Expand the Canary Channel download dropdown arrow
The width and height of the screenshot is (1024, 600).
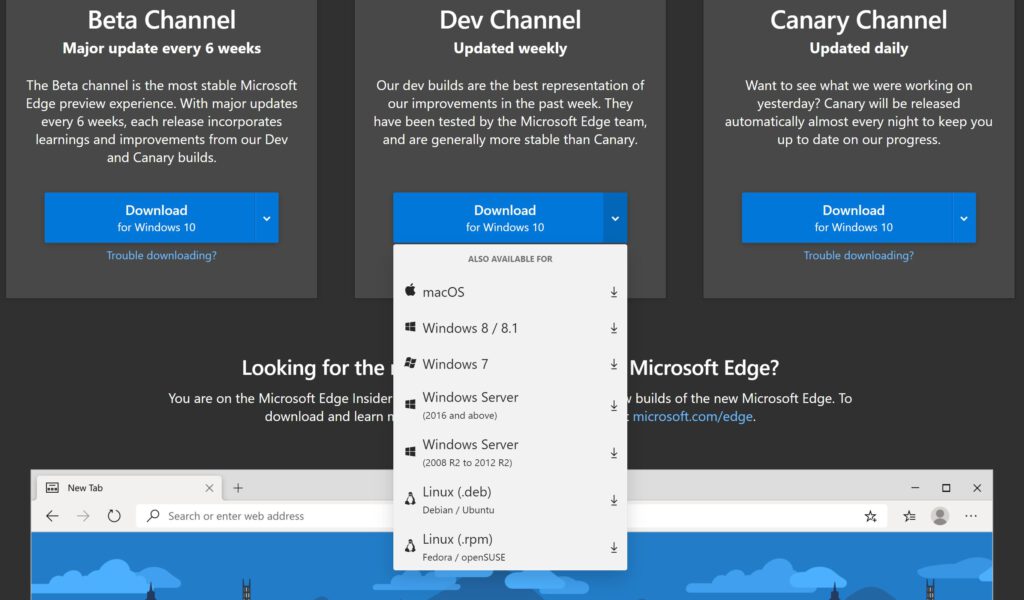point(964,218)
